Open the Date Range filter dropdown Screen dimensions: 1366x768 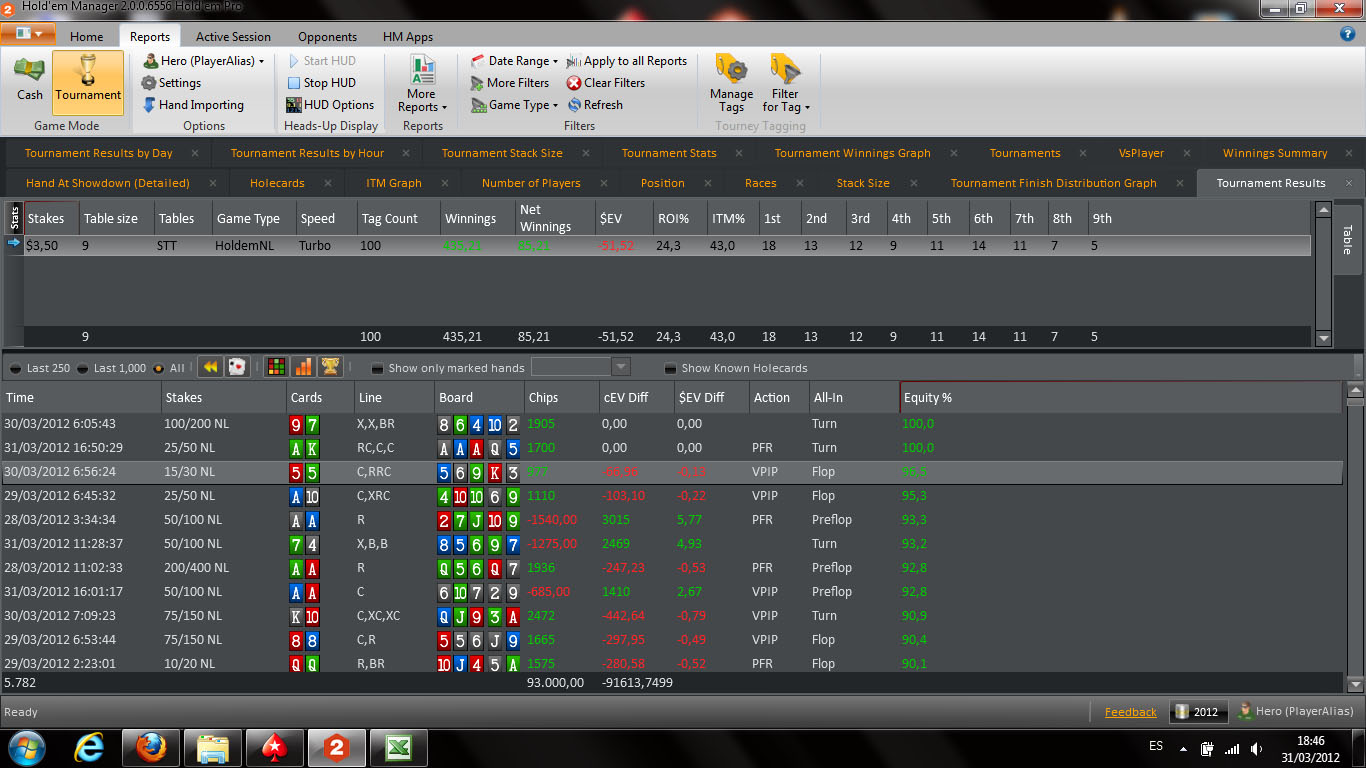514,61
